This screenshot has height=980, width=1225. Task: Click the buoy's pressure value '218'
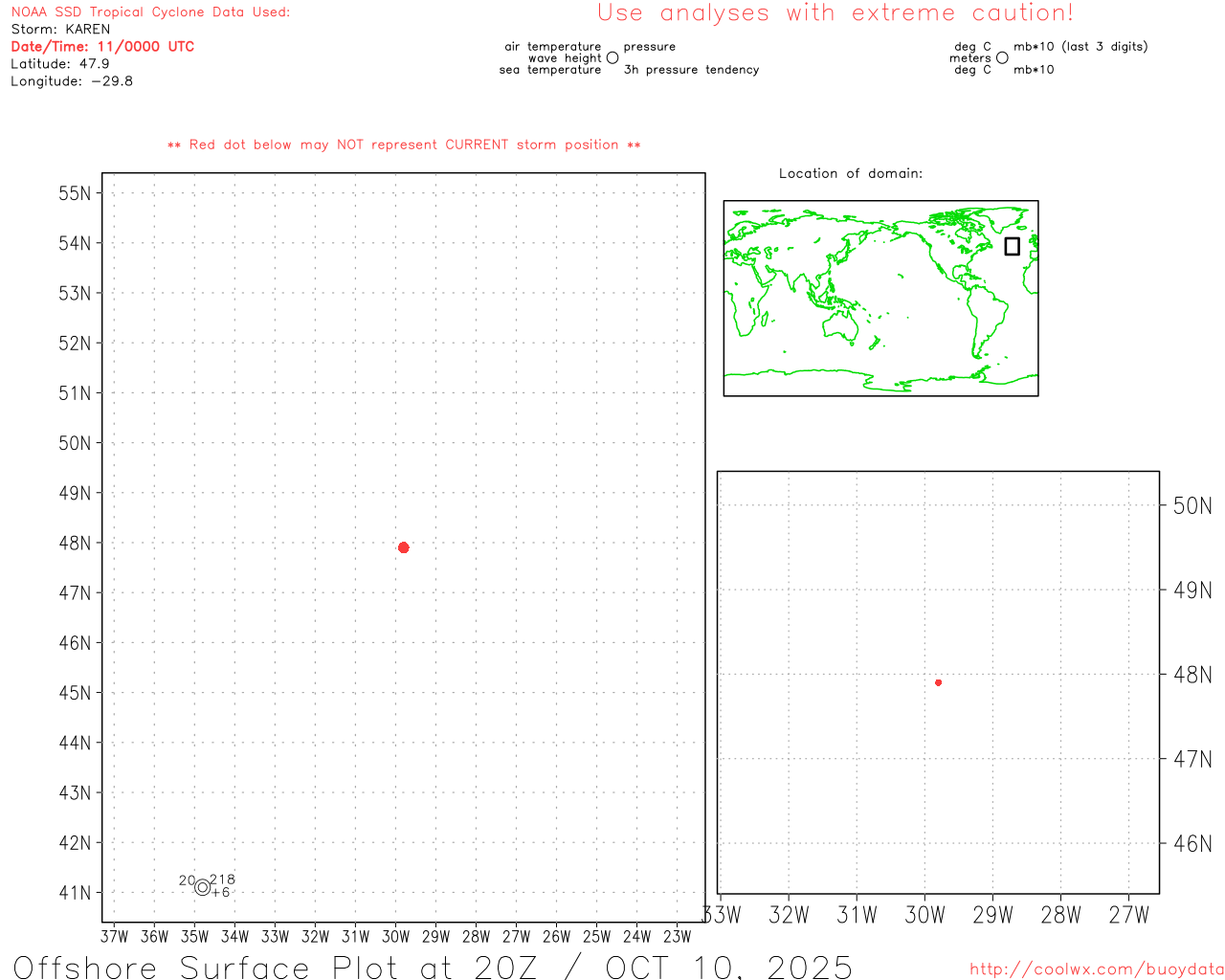point(222,880)
